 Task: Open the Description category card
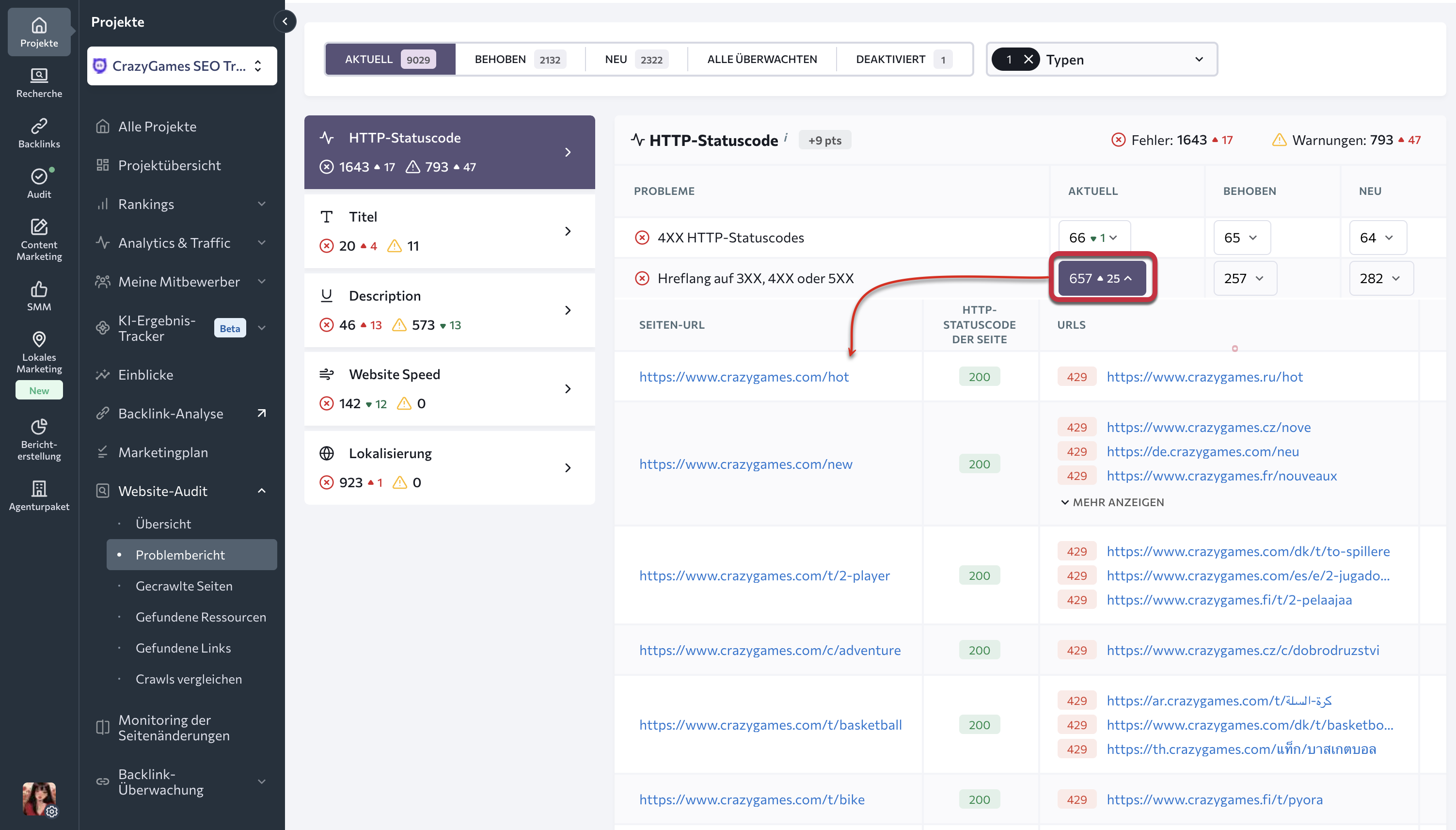(x=449, y=310)
